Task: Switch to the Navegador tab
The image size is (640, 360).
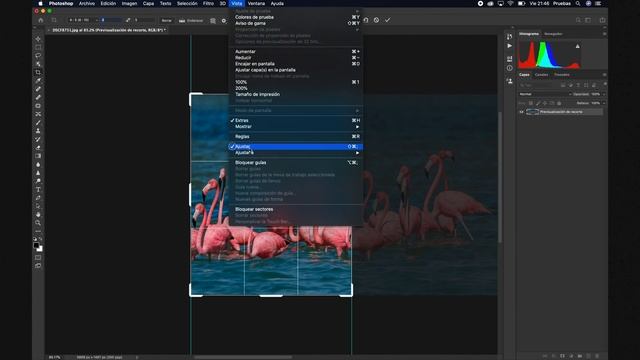Action: [x=553, y=34]
